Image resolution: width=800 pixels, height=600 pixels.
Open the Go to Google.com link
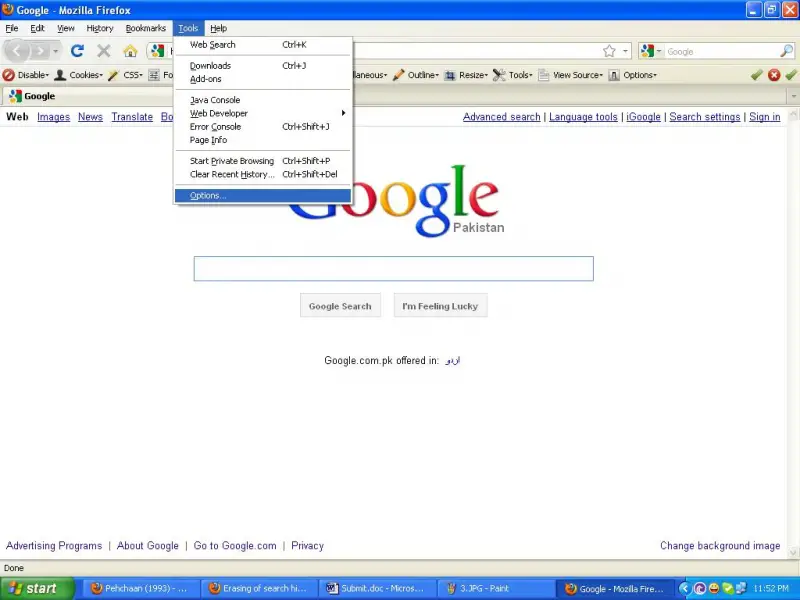[235, 545]
